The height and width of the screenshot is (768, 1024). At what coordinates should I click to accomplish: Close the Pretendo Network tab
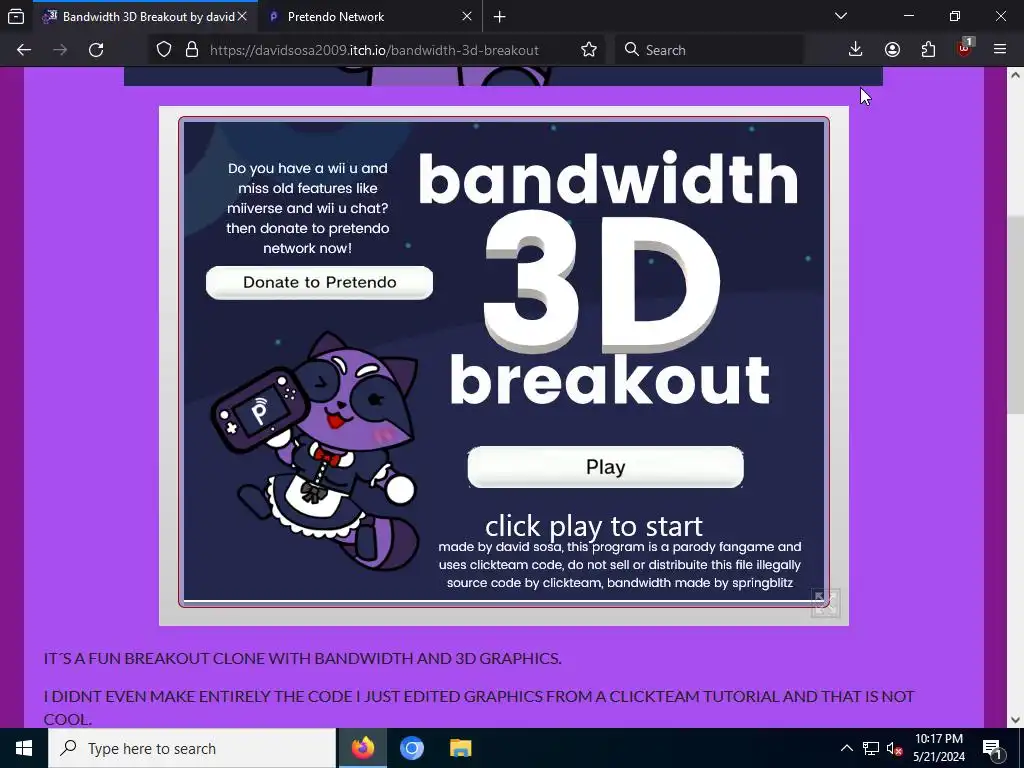point(467,17)
